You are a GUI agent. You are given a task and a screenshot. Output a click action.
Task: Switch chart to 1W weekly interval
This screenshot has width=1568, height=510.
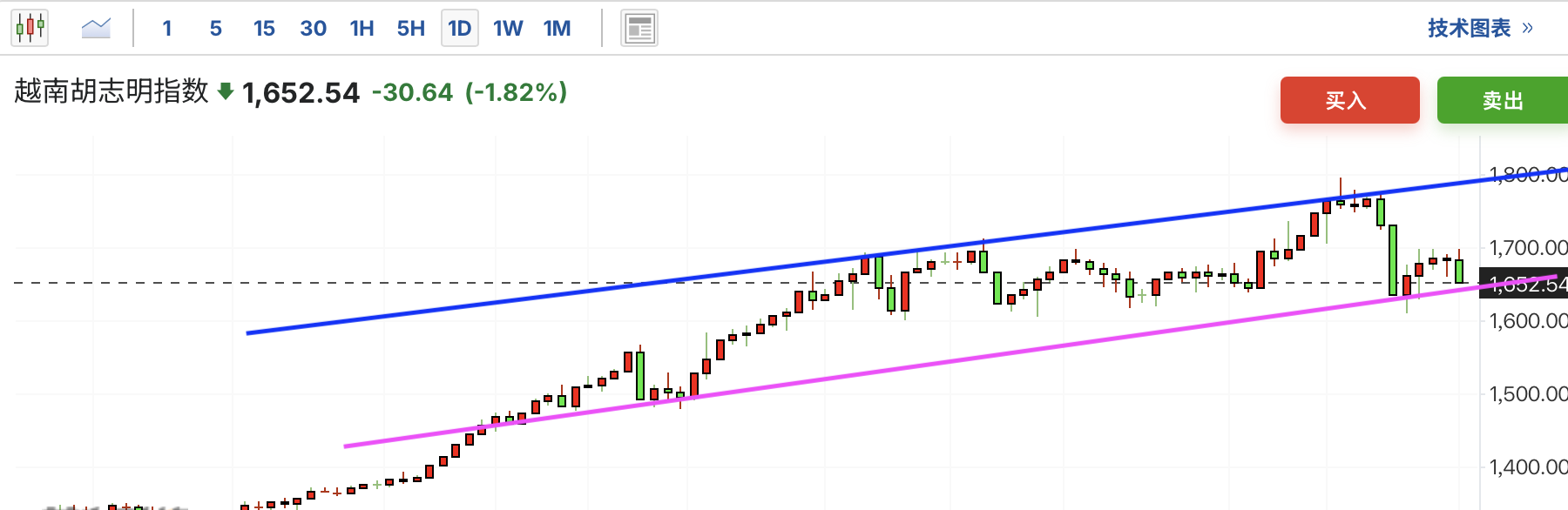pyautogui.click(x=508, y=29)
